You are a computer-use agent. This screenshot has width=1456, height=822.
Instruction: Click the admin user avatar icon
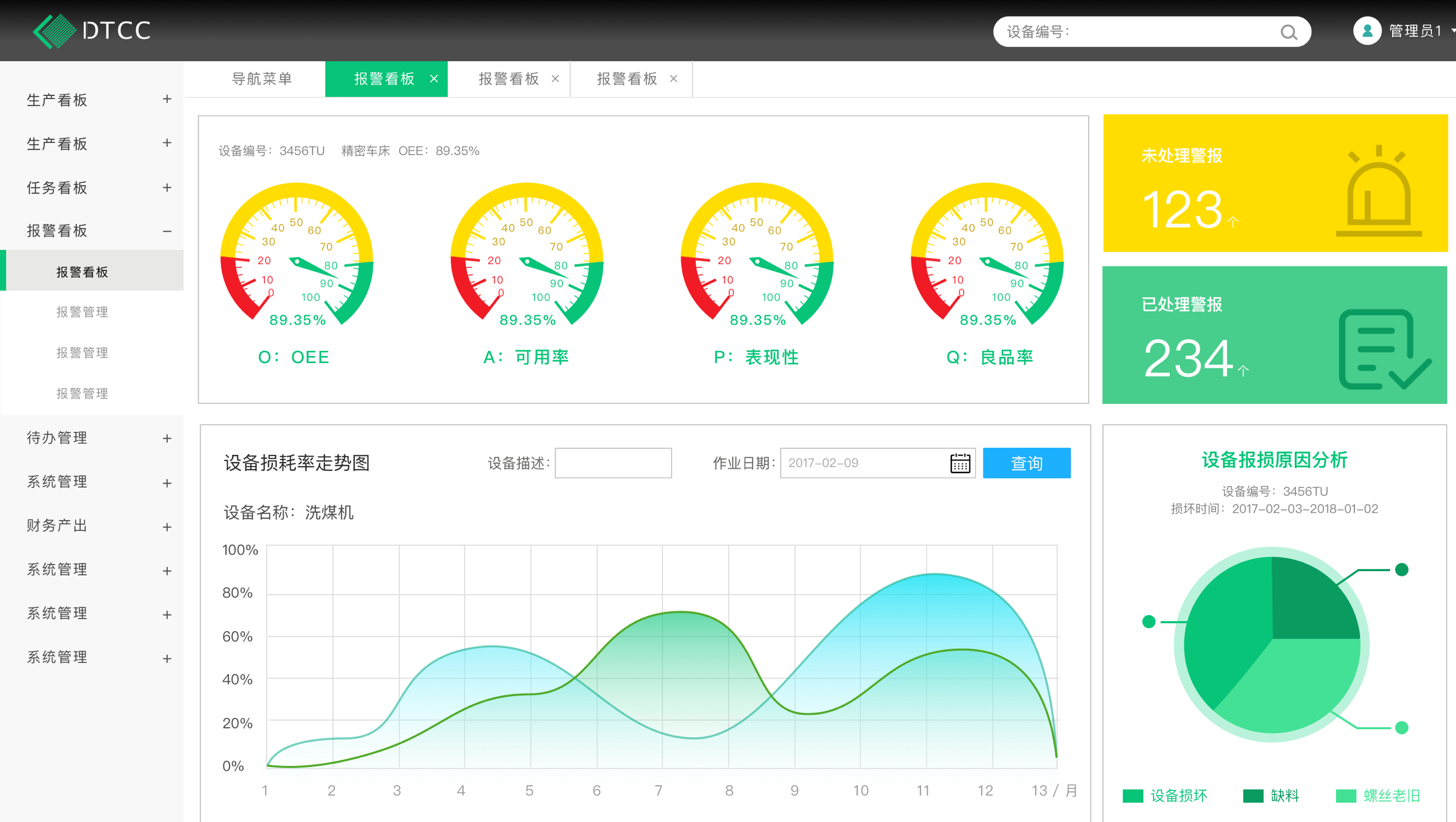[1367, 30]
